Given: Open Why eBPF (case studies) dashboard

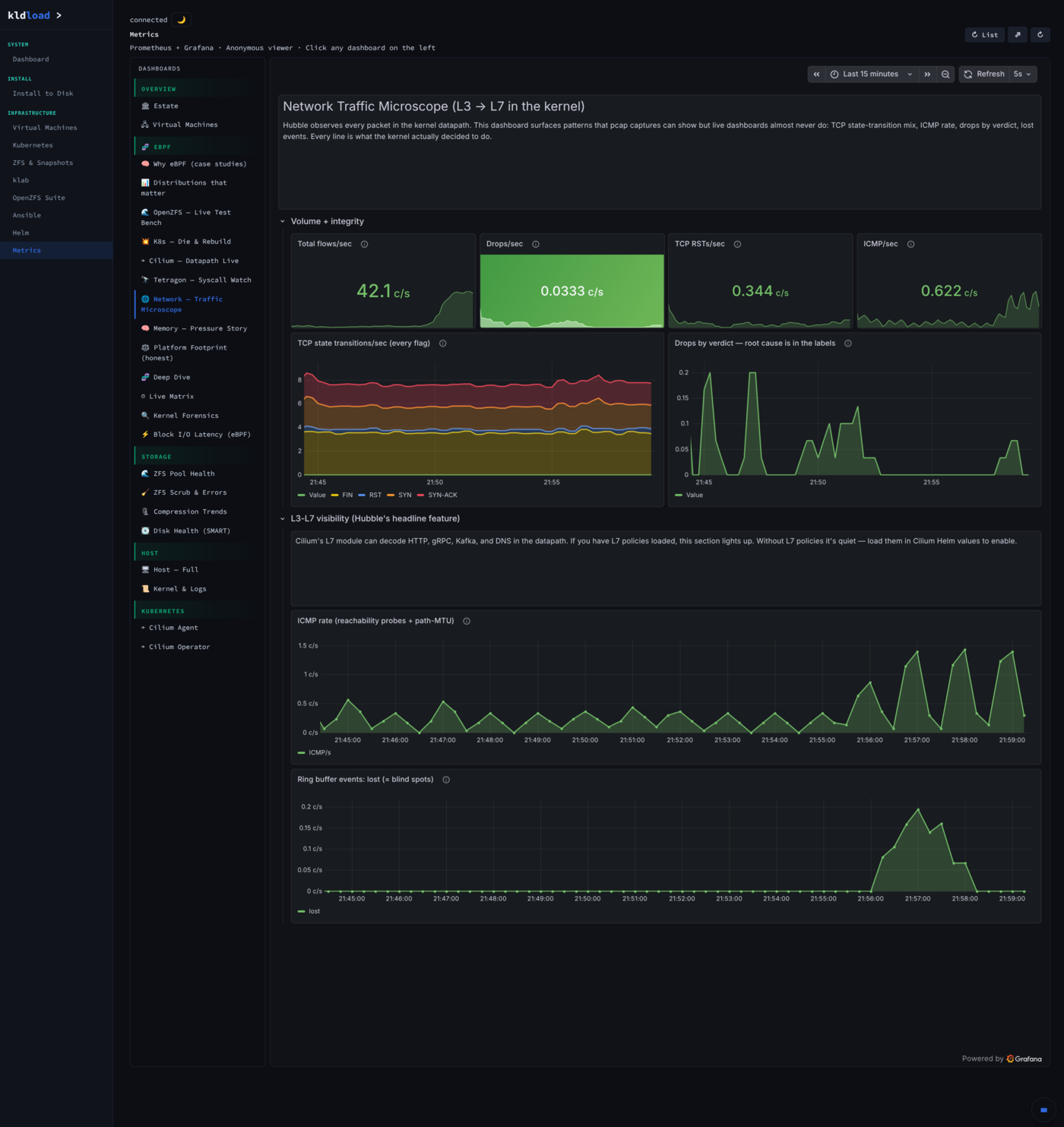Looking at the screenshot, I should coord(195,163).
